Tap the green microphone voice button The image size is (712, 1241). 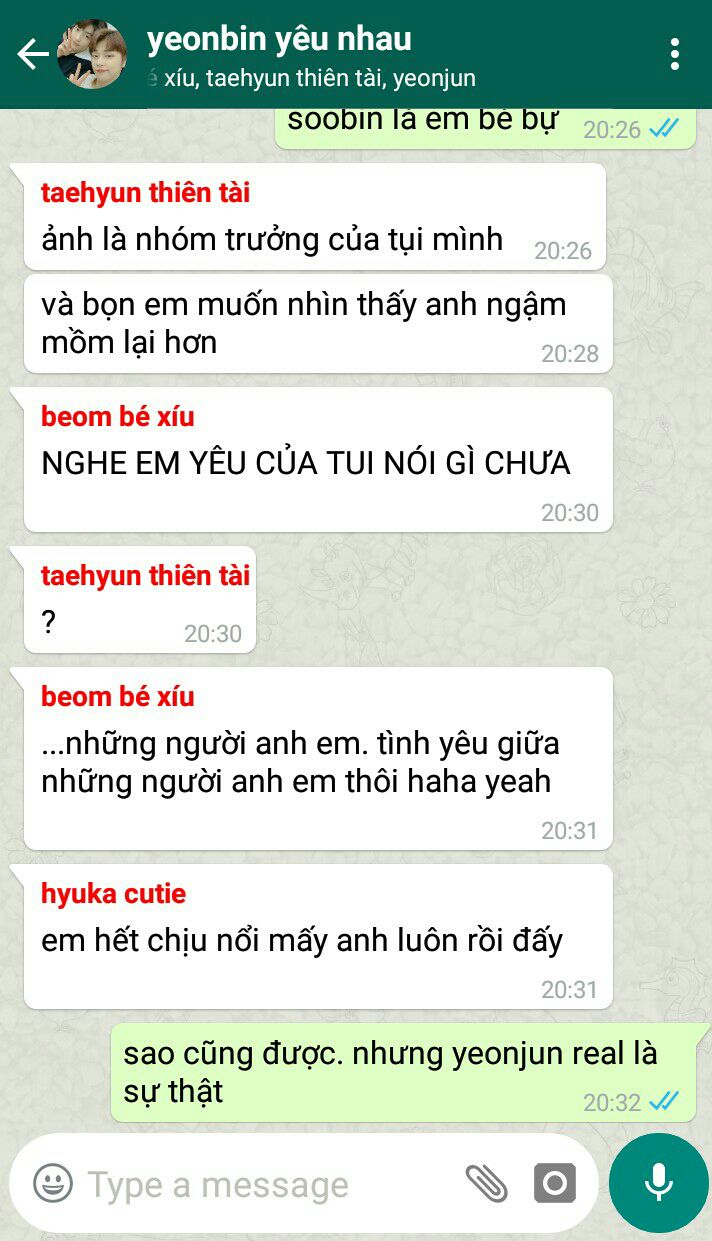(658, 1183)
